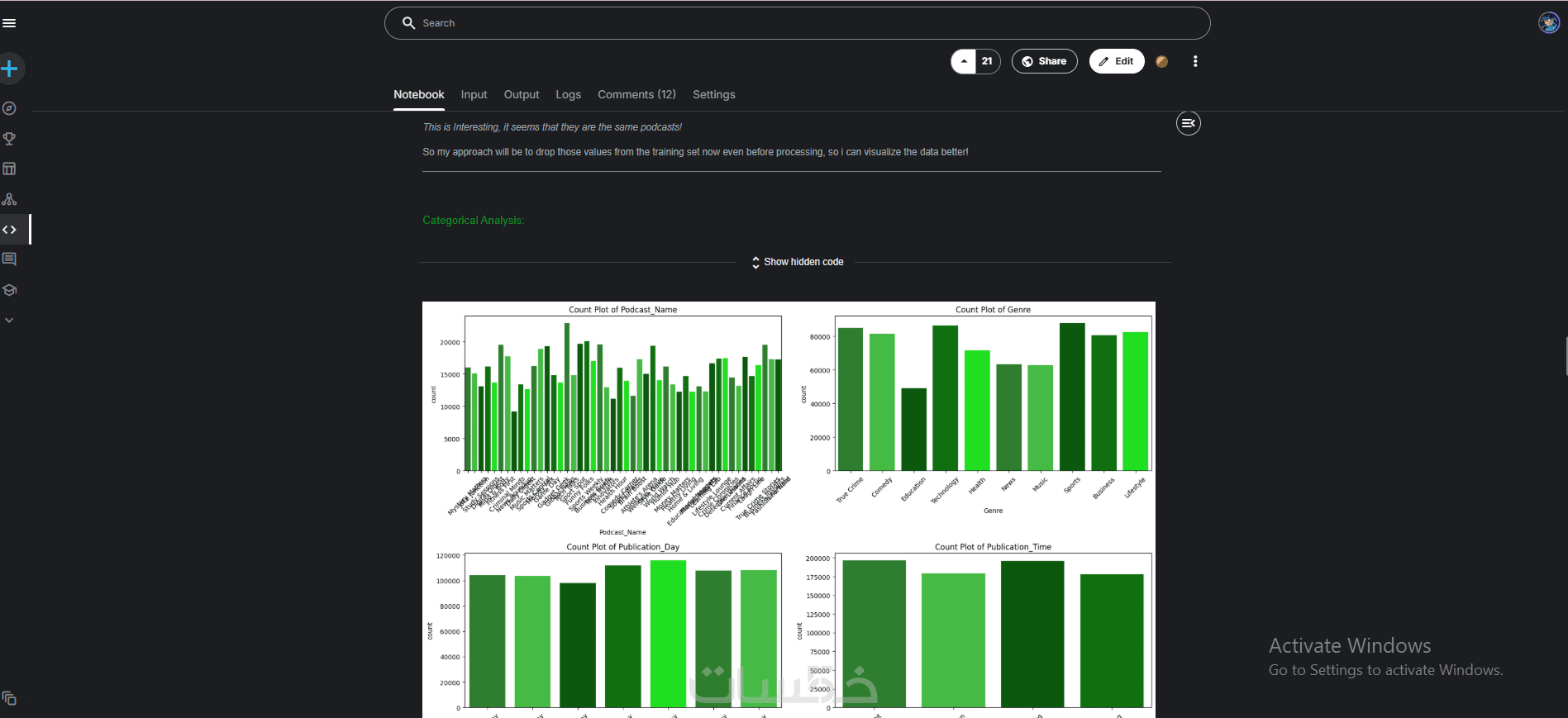
Task: View the 21 upvote count
Action: click(987, 61)
